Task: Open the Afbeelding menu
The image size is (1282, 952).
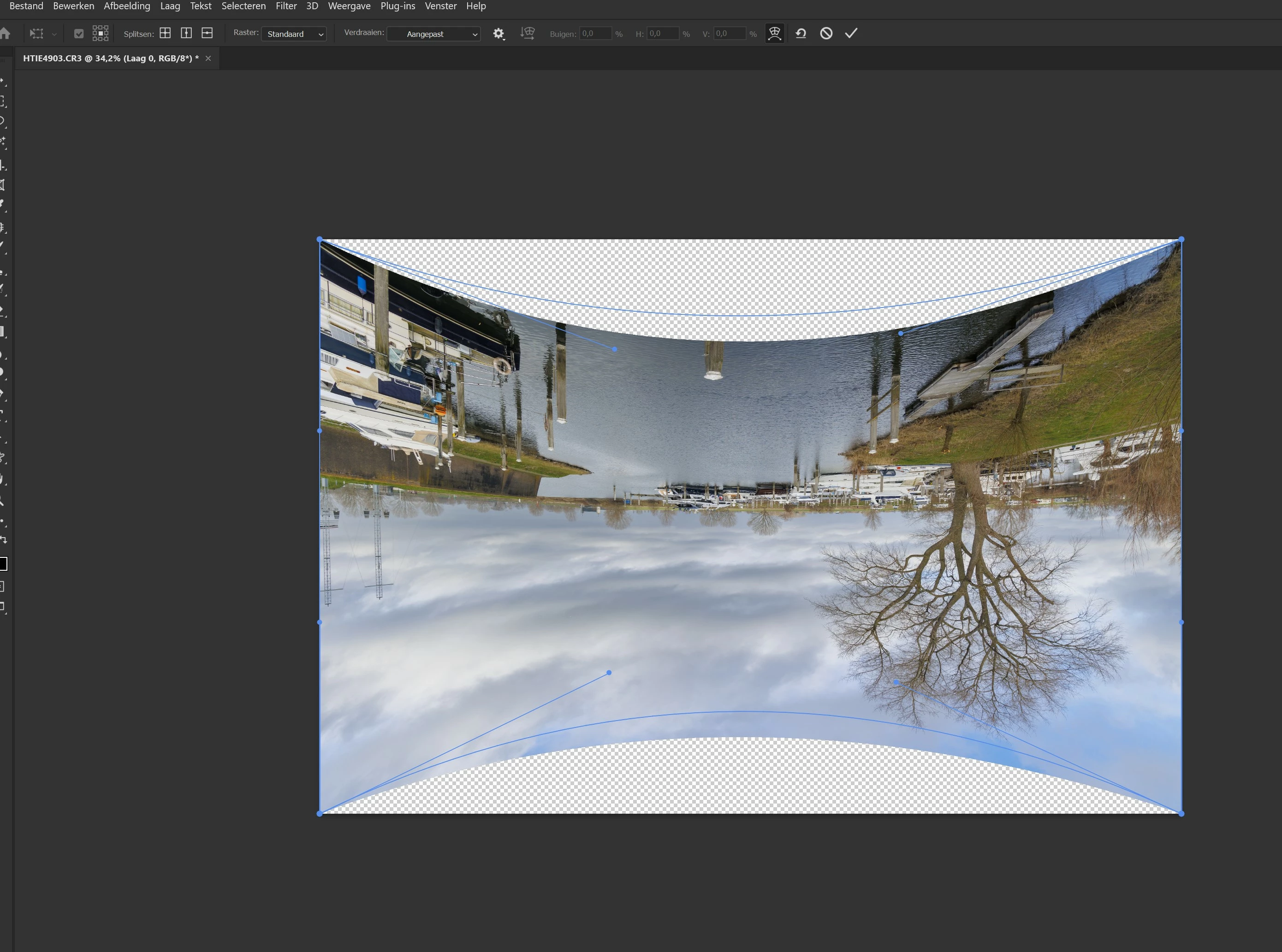Action: click(x=127, y=6)
